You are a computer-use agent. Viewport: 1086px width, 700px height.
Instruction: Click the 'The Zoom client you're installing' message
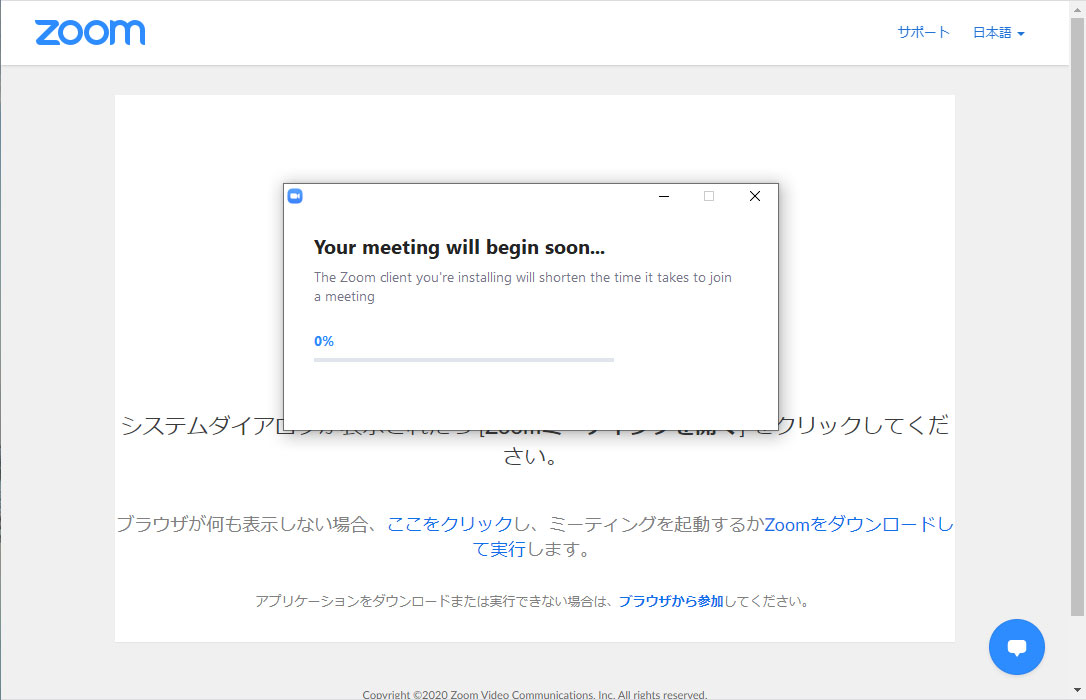point(523,287)
